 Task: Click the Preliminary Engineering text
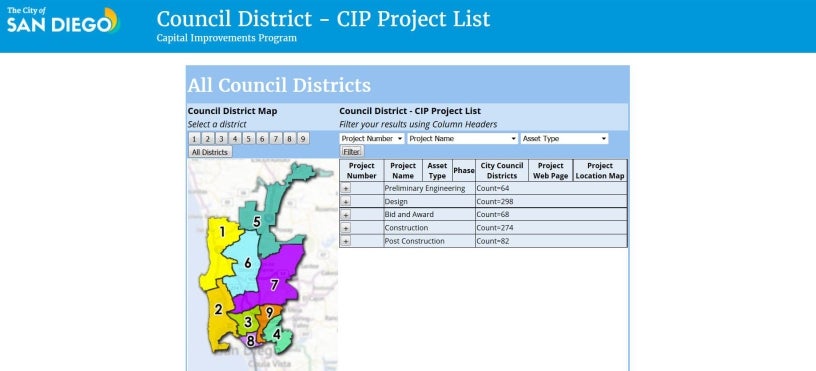(425, 188)
